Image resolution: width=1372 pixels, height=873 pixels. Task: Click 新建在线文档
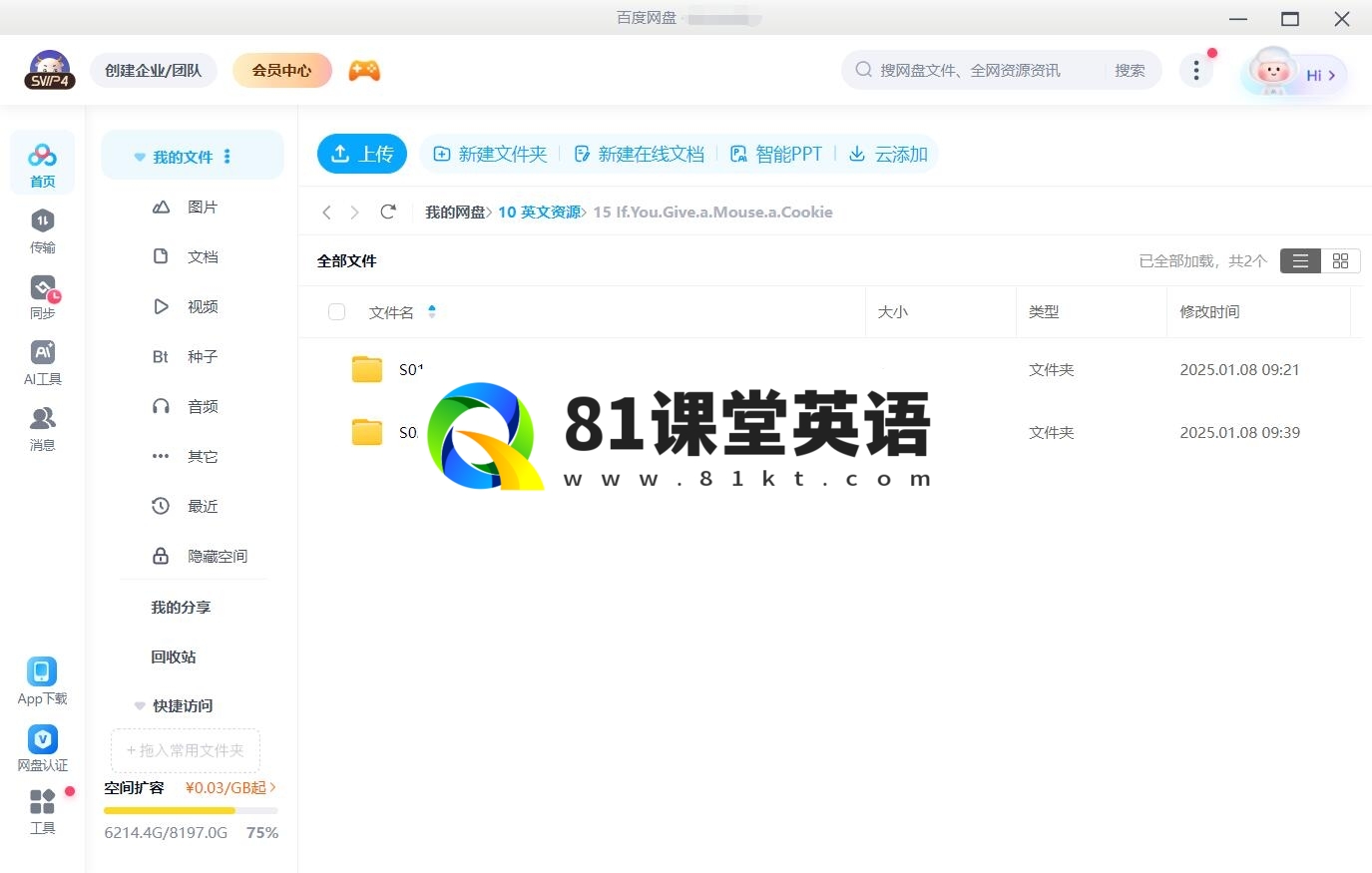point(639,154)
